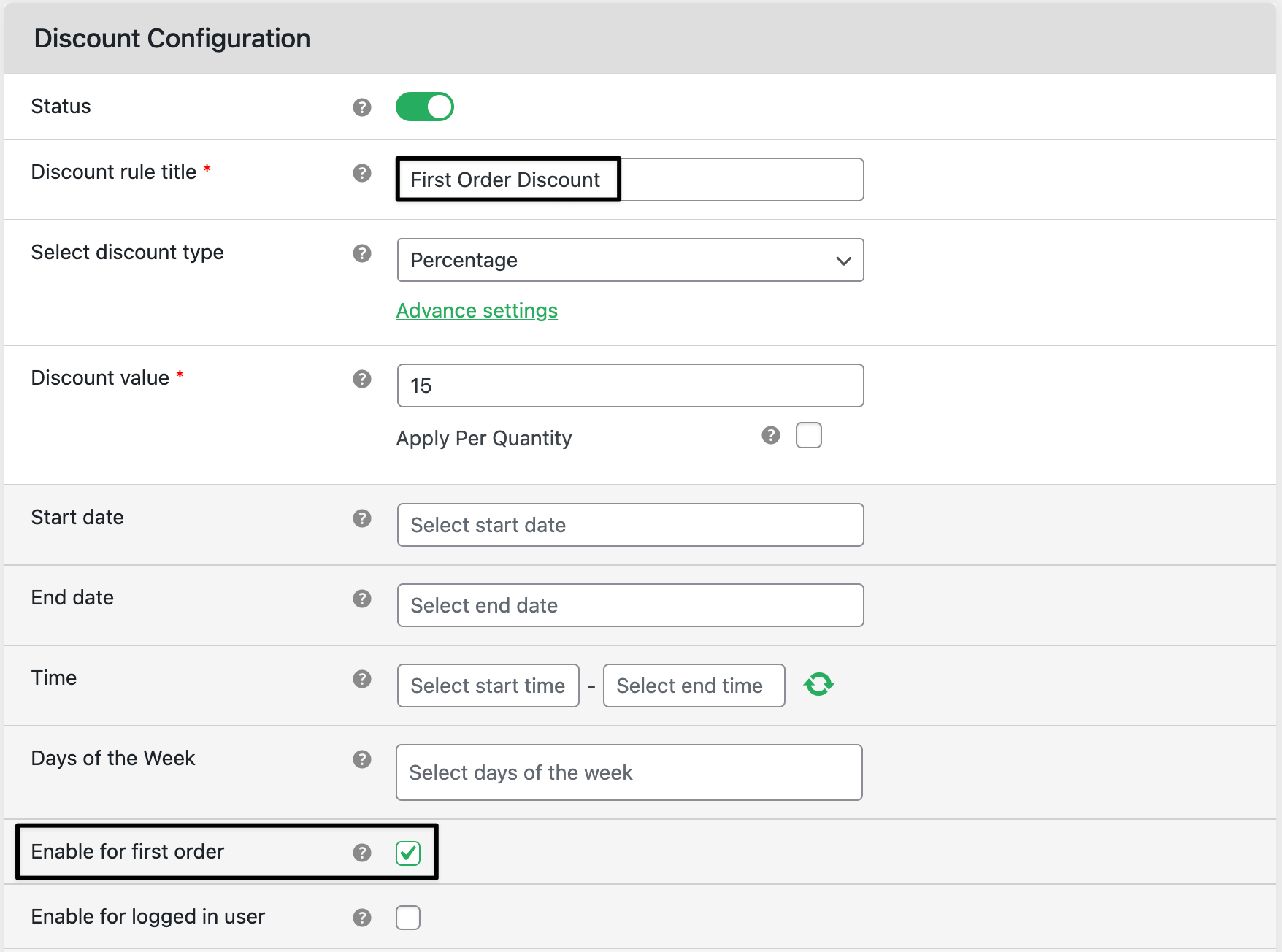The height and width of the screenshot is (952, 1282).
Task: Click help icon for Enable for first order
Action: [362, 853]
